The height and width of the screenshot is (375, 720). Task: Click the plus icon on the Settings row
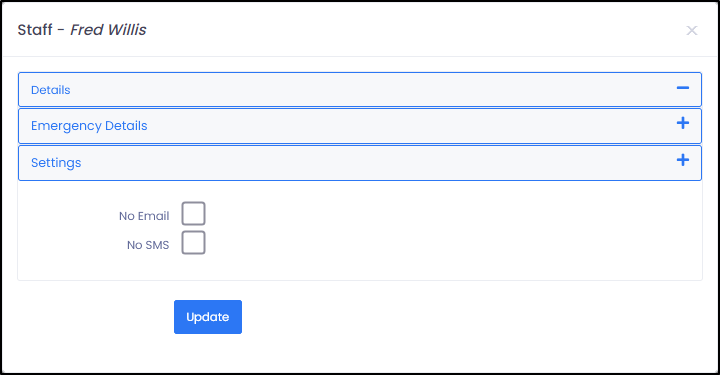pos(682,160)
